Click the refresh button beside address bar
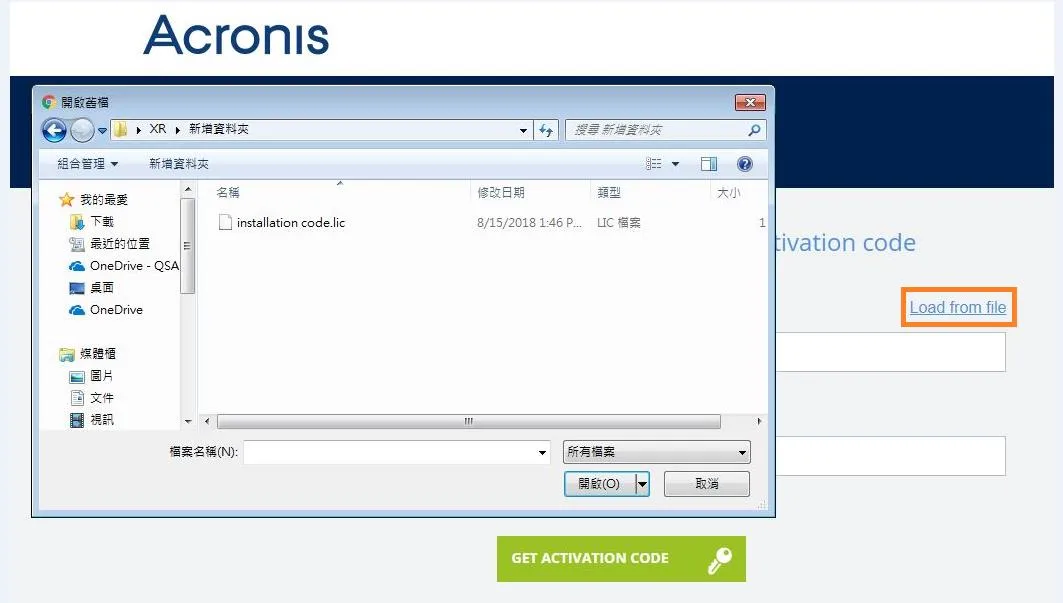Viewport: 1063px width, 603px height. (547, 130)
